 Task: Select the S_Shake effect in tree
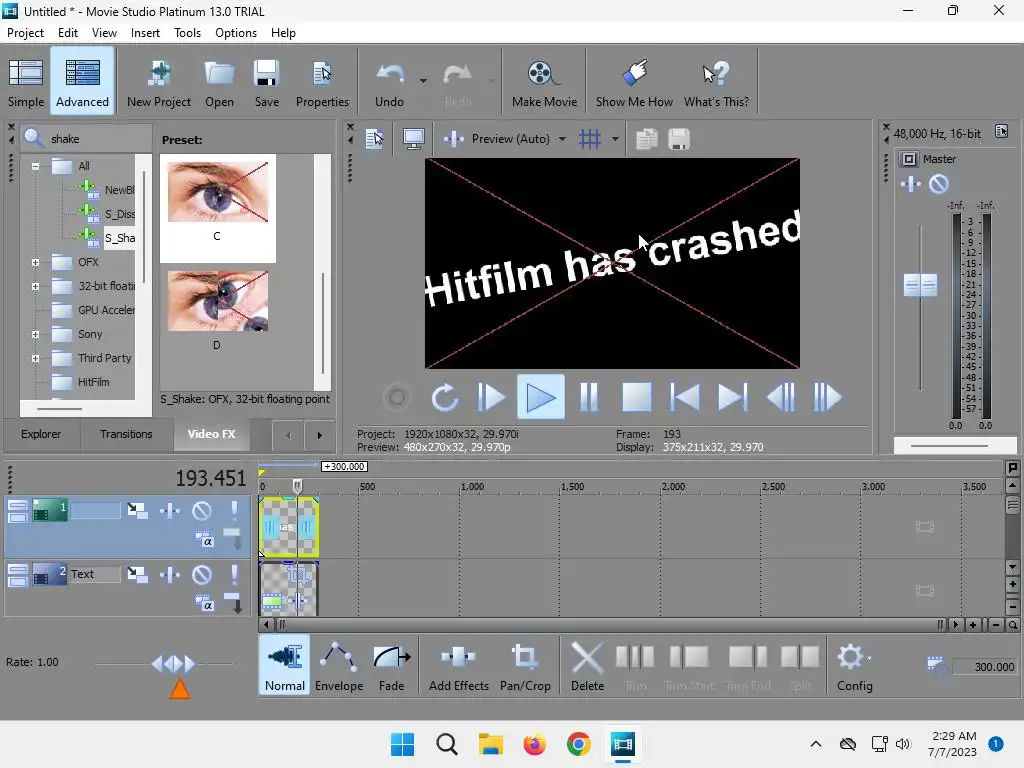(120, 238)
